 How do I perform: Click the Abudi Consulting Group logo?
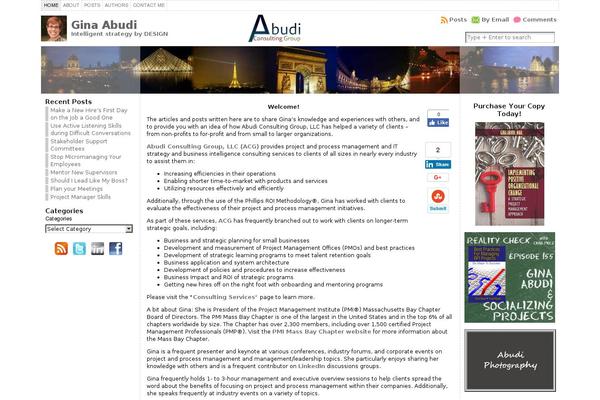275,28
